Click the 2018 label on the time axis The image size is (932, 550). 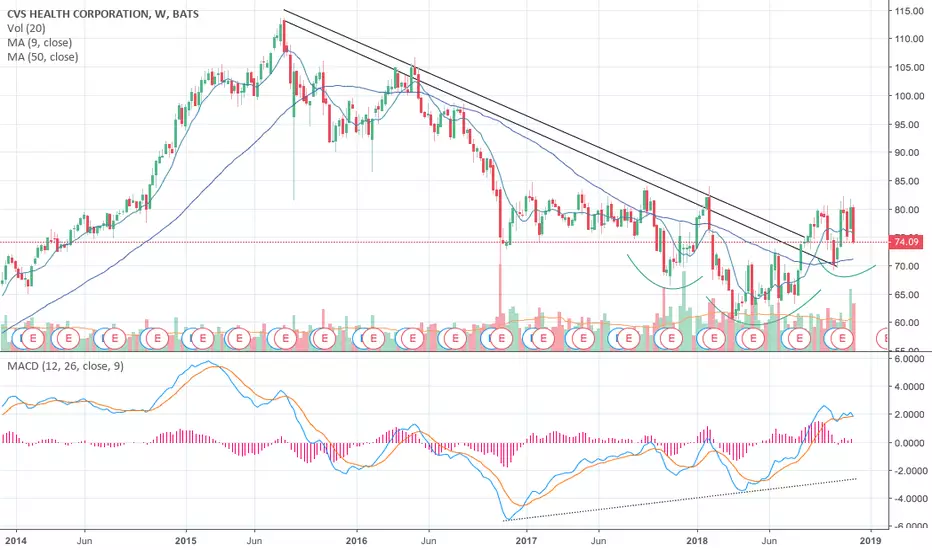(697, 540)
